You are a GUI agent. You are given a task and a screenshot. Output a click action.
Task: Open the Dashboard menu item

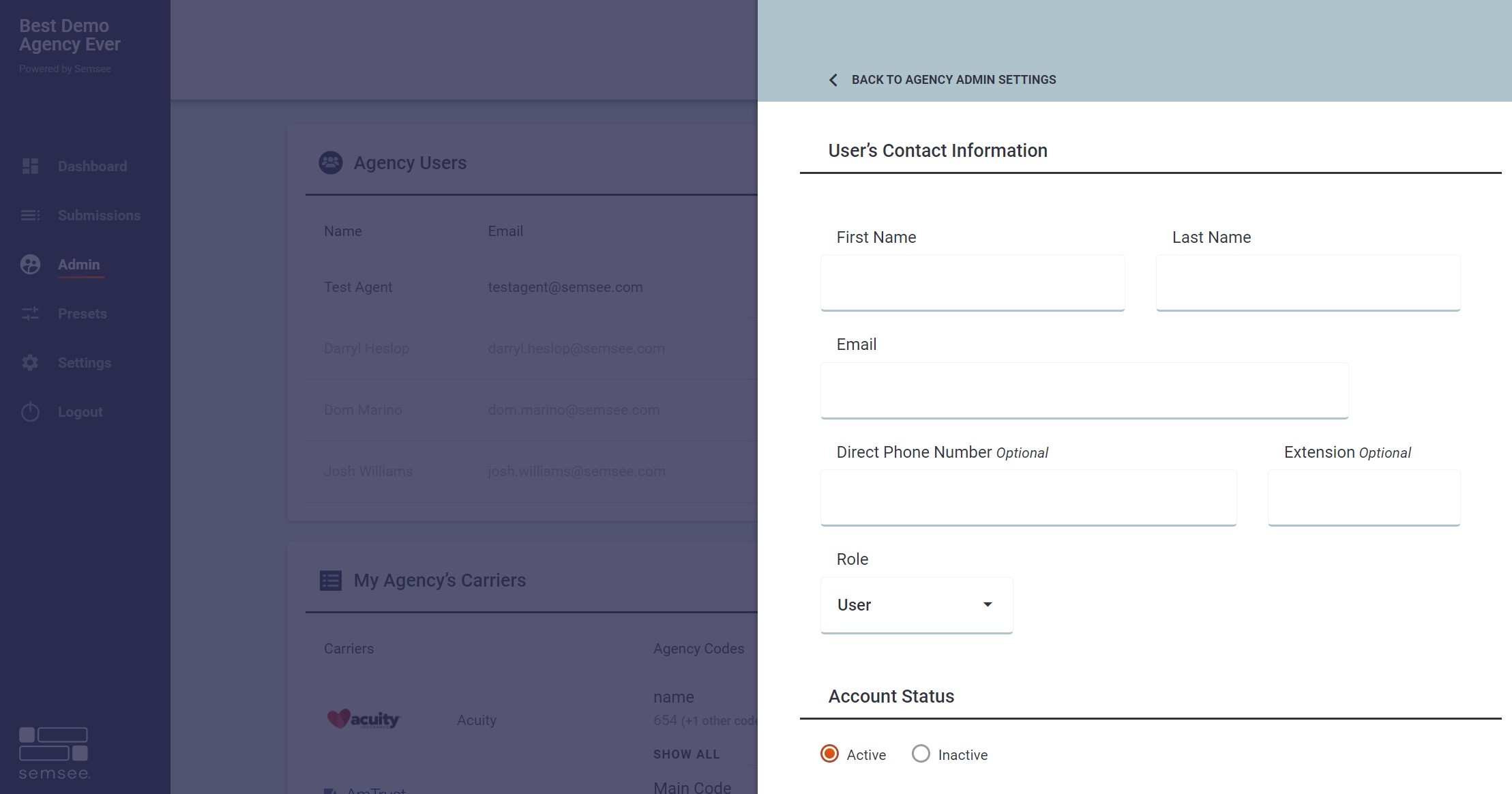[x=92, y=166]
